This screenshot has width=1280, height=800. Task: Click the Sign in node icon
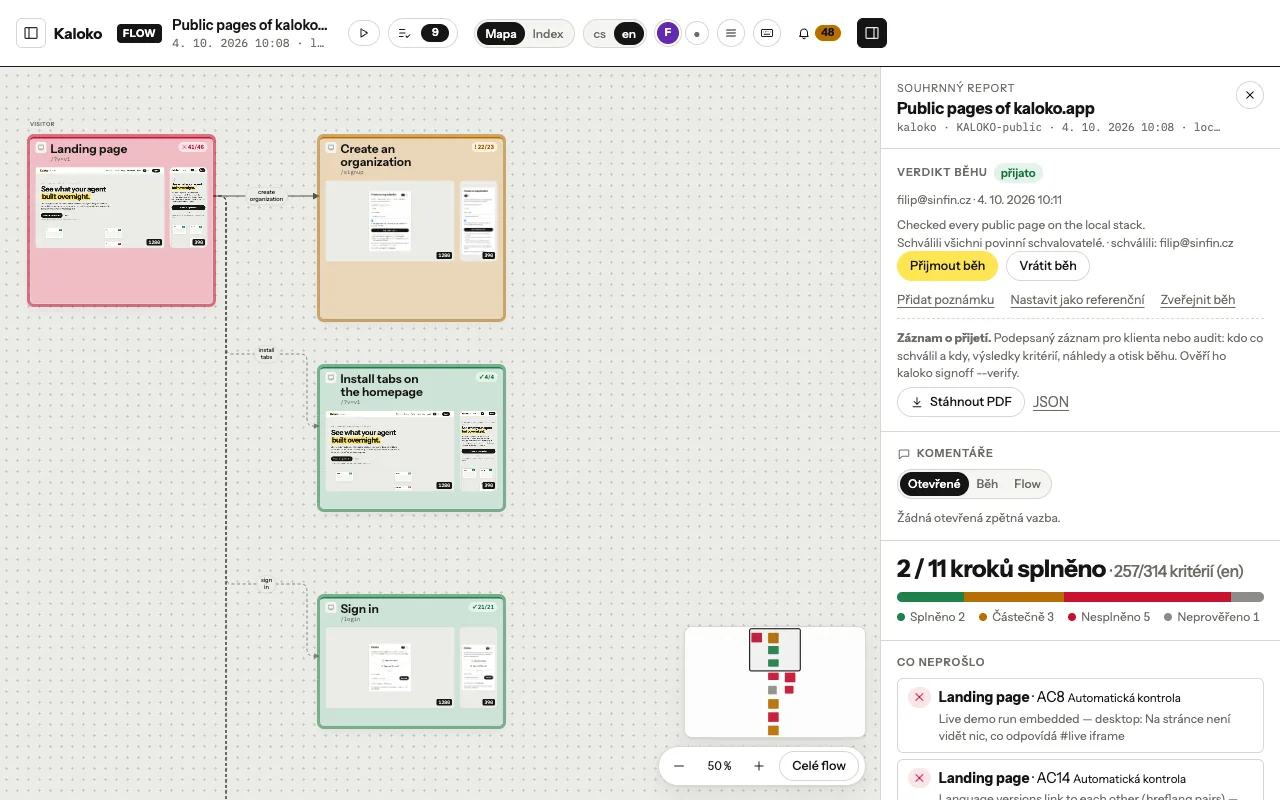click(x=331, y=608)
